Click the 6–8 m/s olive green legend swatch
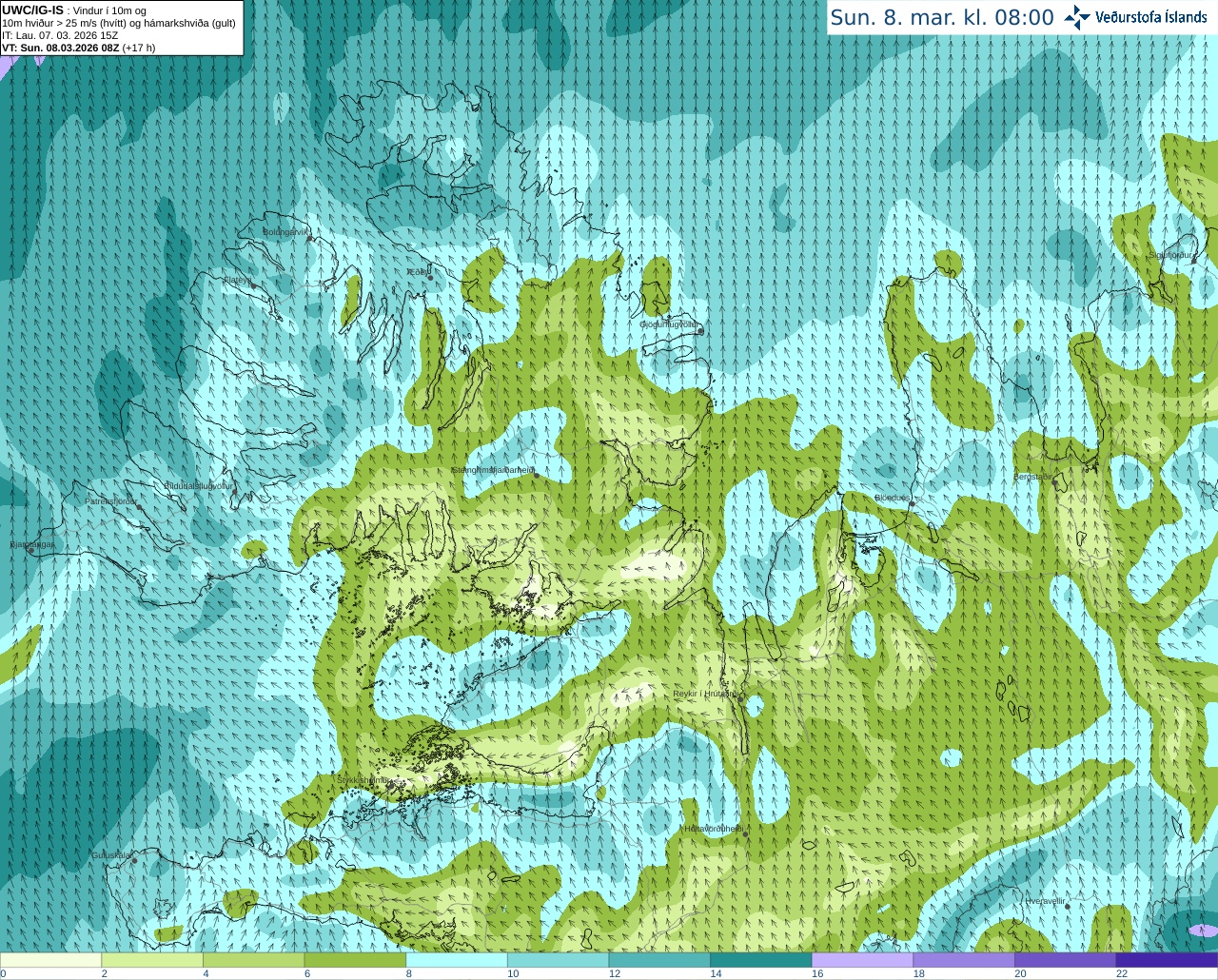The image size is (1218, 980). coord(355,960)
